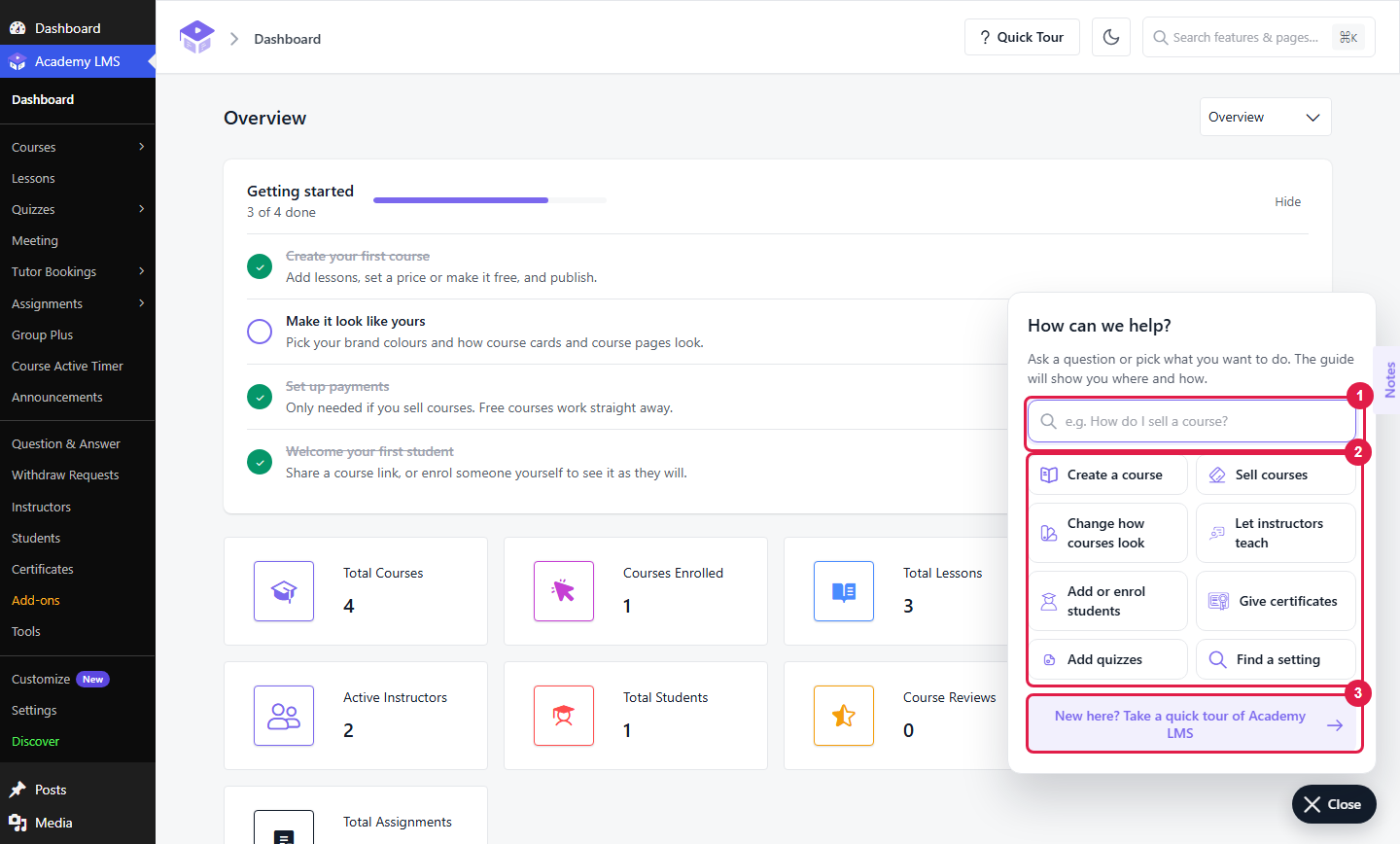Hide the Getting started panel

point(1287,201)
